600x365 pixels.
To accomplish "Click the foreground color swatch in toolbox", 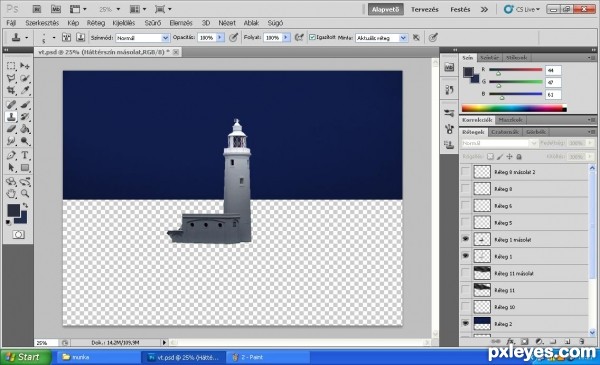I will (x=13, y=210).
